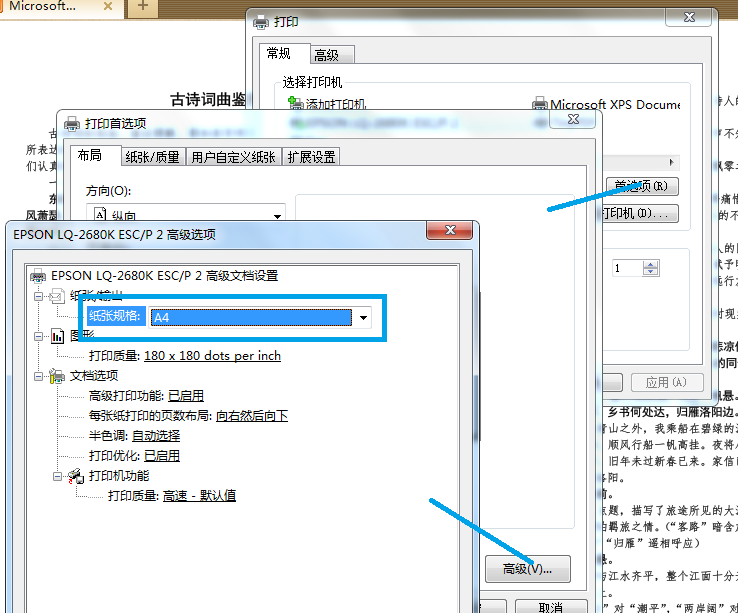Click the 图形 chart icon in tree
The image size is (738, 613).
tap(56, 336)
